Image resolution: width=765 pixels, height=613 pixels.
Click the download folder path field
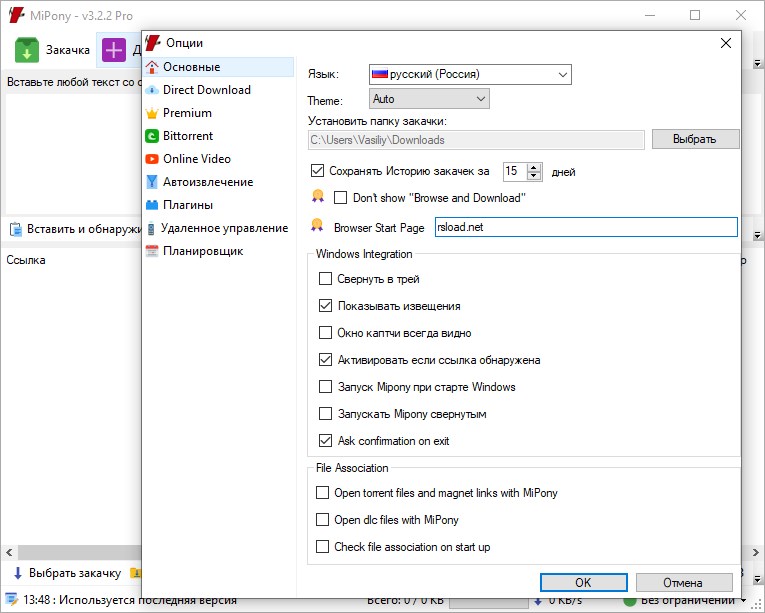476,140
